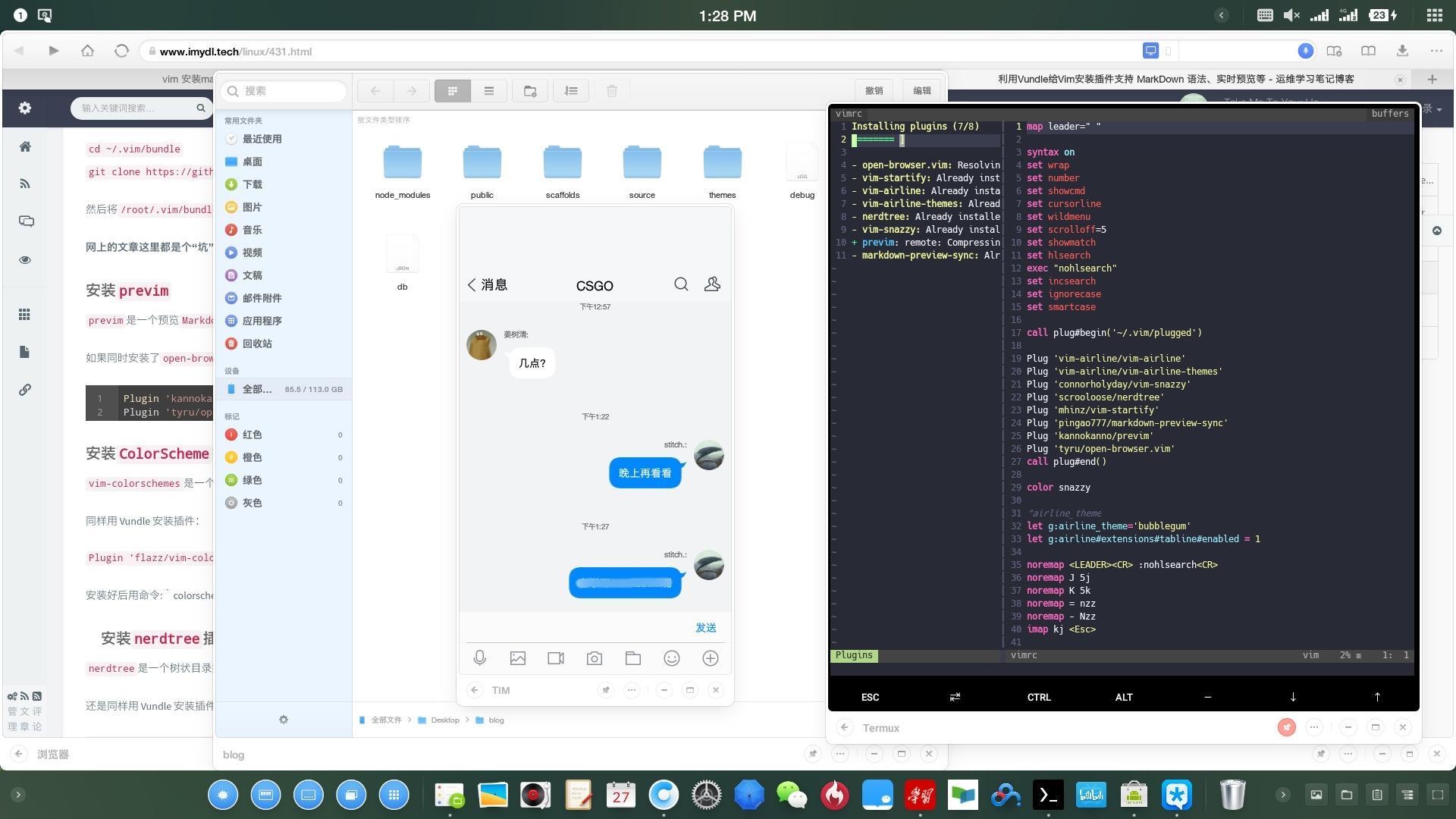The width and height of the screenshot is (1456, 819).
Task: Select the Vundle Vim blog browser tab
Action: [1175, 79]
